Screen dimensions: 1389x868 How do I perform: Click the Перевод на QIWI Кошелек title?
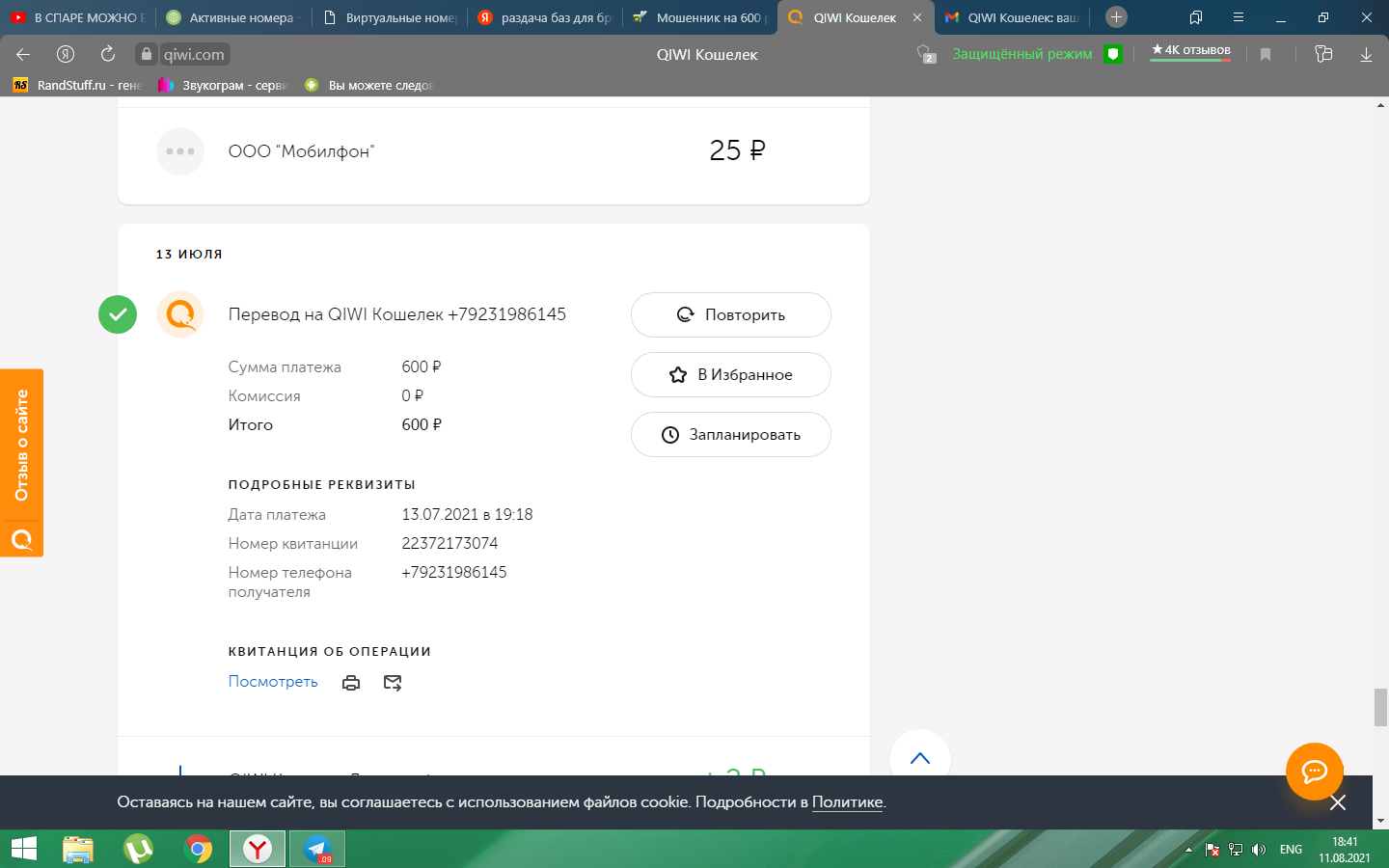[x=397, y=314]
